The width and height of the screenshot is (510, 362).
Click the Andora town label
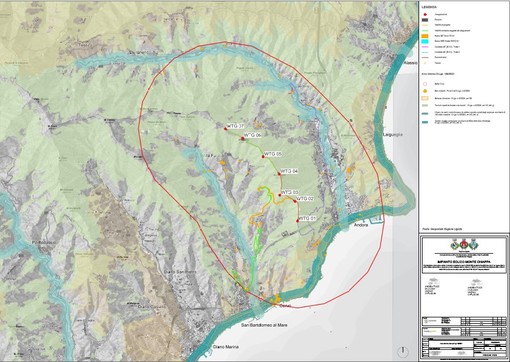point(361,225)
